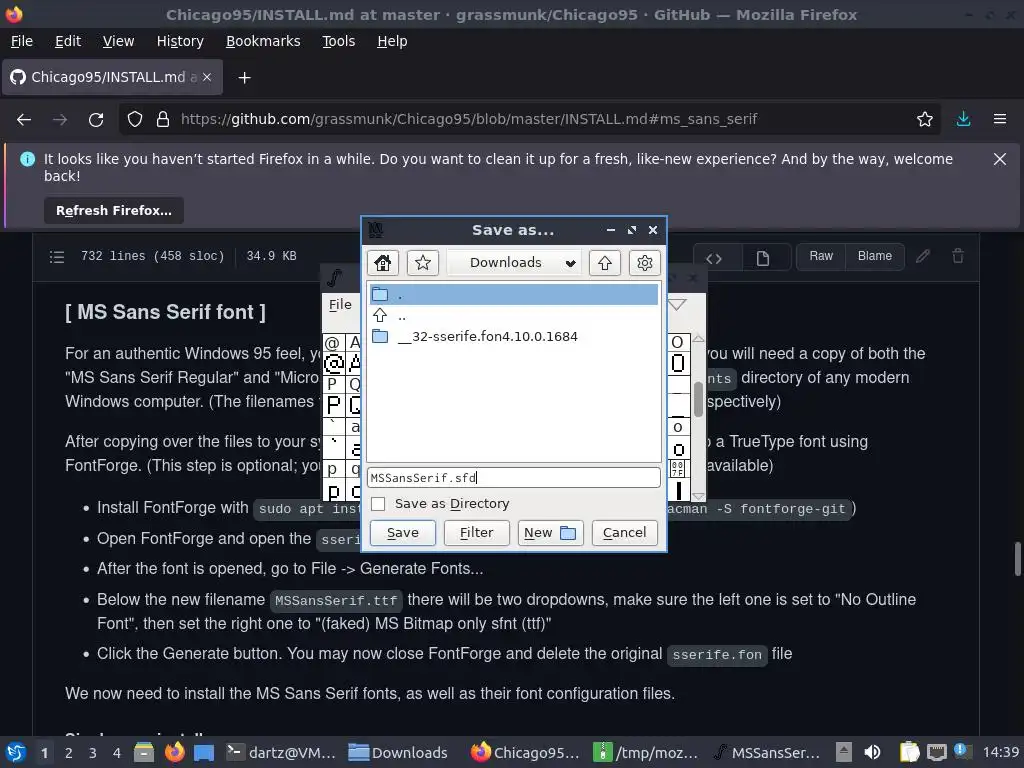Image resolution: width=1024 pixels, height=768 pixels.
Task: Open Firefox View menu
Action: point(118,41)
